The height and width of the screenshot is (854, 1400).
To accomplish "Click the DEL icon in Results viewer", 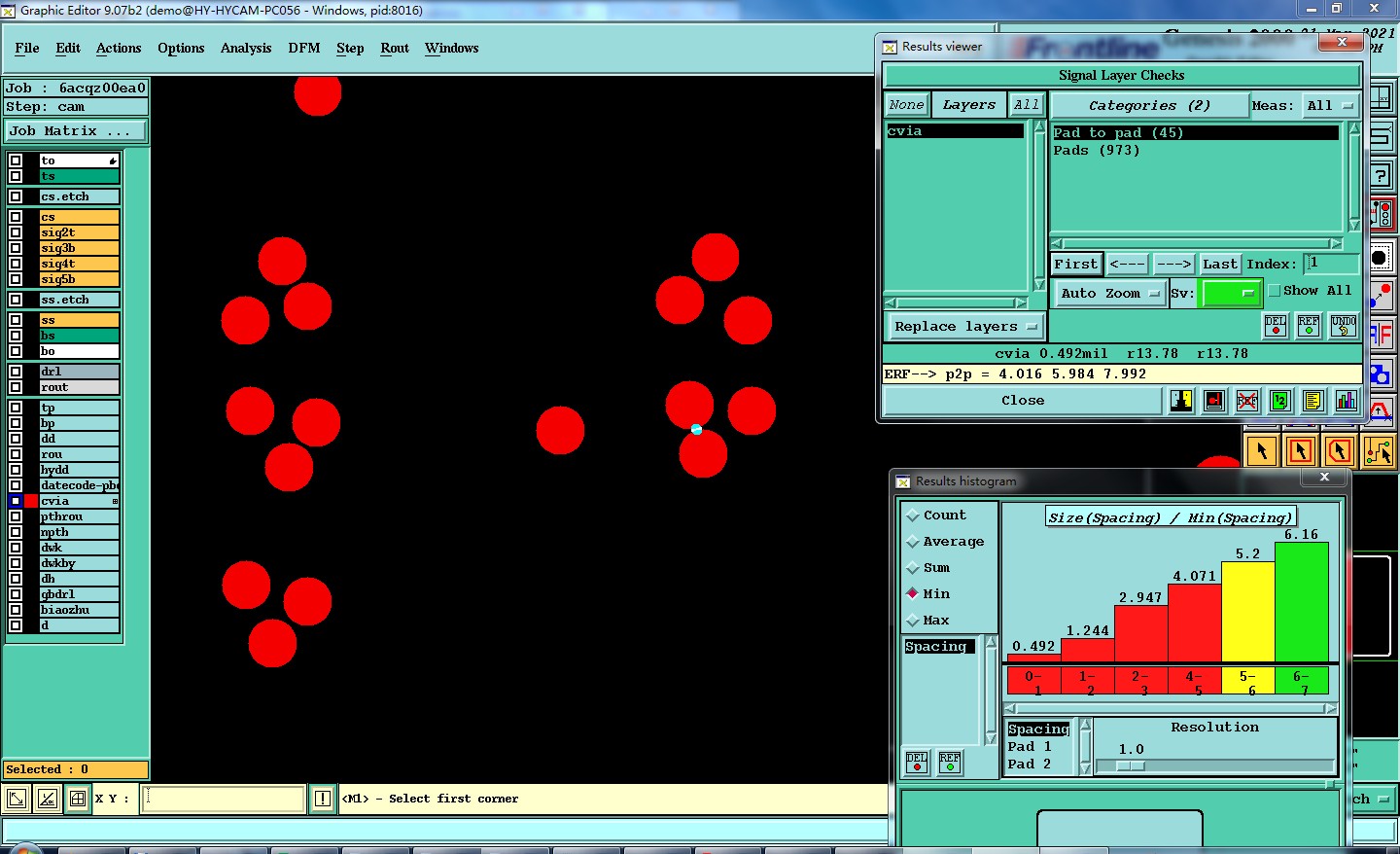I will [1276, 326].
